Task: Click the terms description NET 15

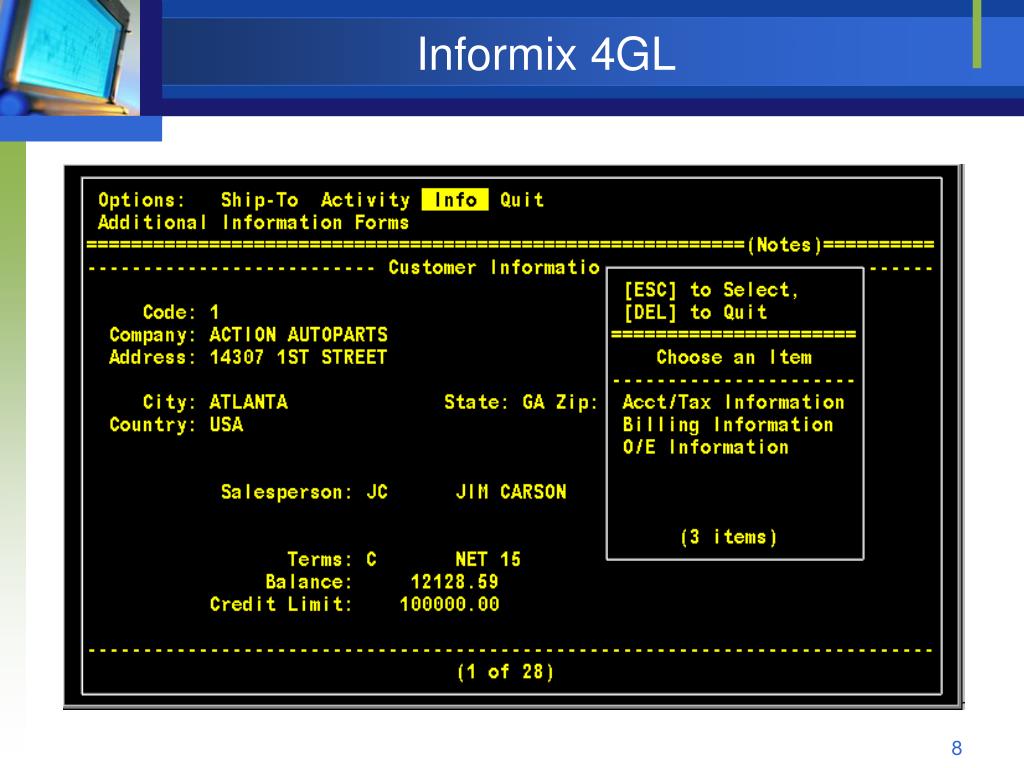Action: tap(488, 559)
